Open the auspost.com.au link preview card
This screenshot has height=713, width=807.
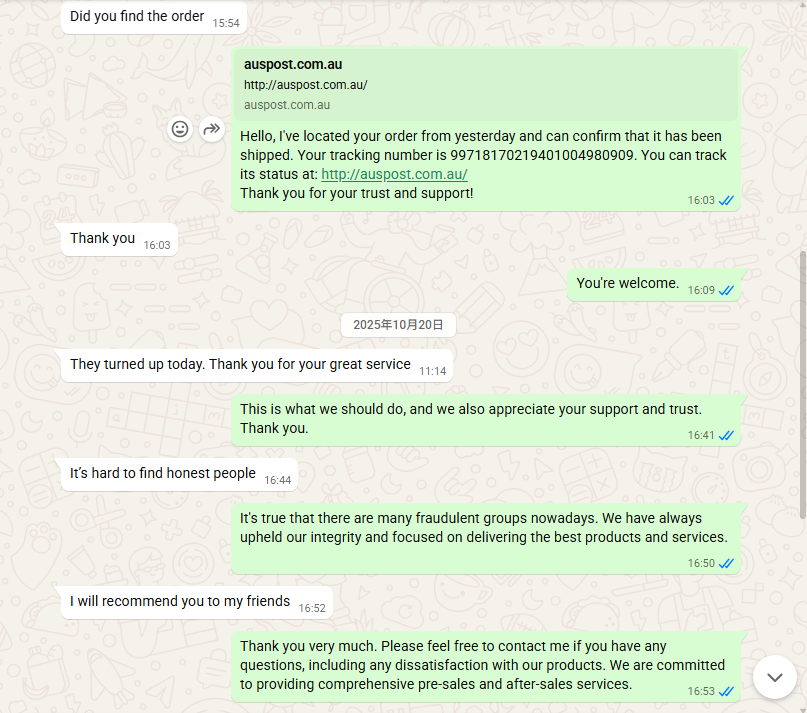[x=489, y=85]
